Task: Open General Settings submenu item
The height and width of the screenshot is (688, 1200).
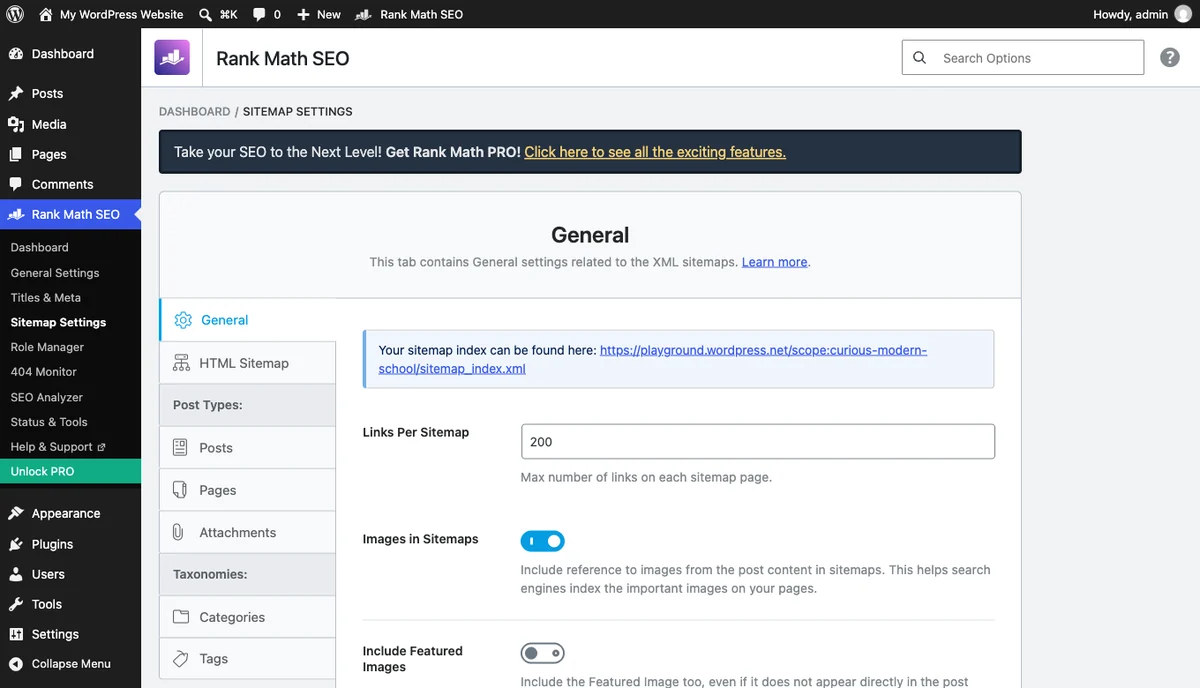Action: point(70,272)
